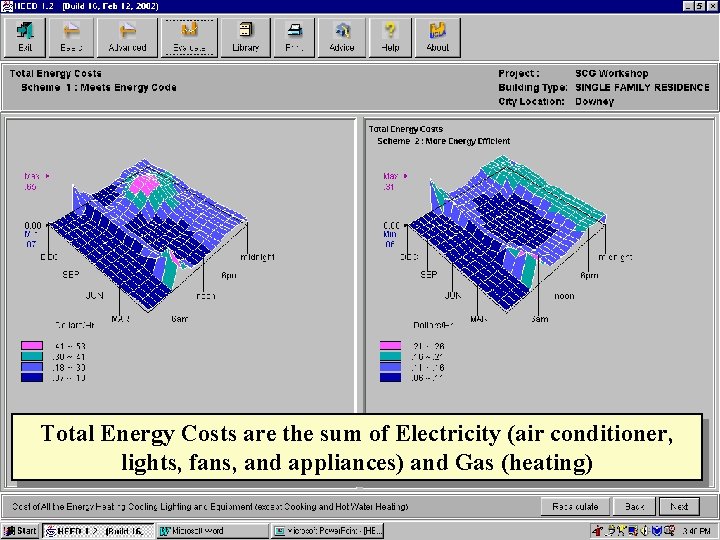Click the Exit toolbar button
The width and height of the screenshot is (720, 540).
(x=25, y=37)
